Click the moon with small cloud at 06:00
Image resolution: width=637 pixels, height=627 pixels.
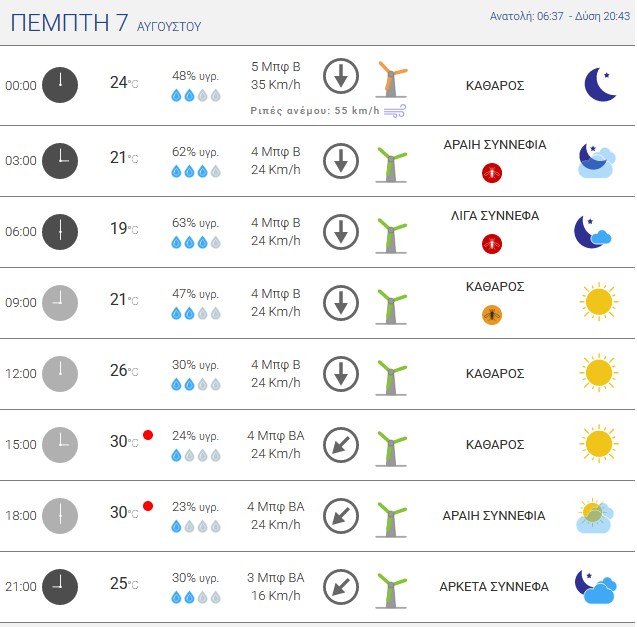click(593, 232)
